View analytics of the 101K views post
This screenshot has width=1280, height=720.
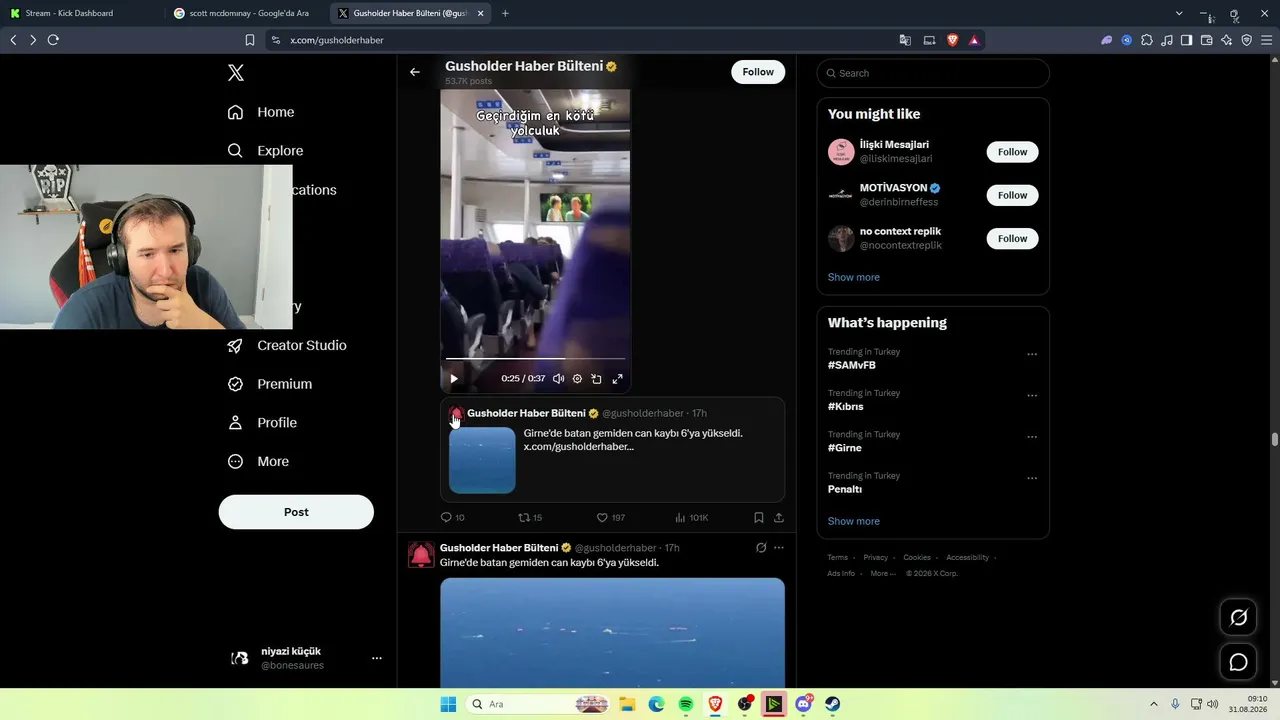691,517
